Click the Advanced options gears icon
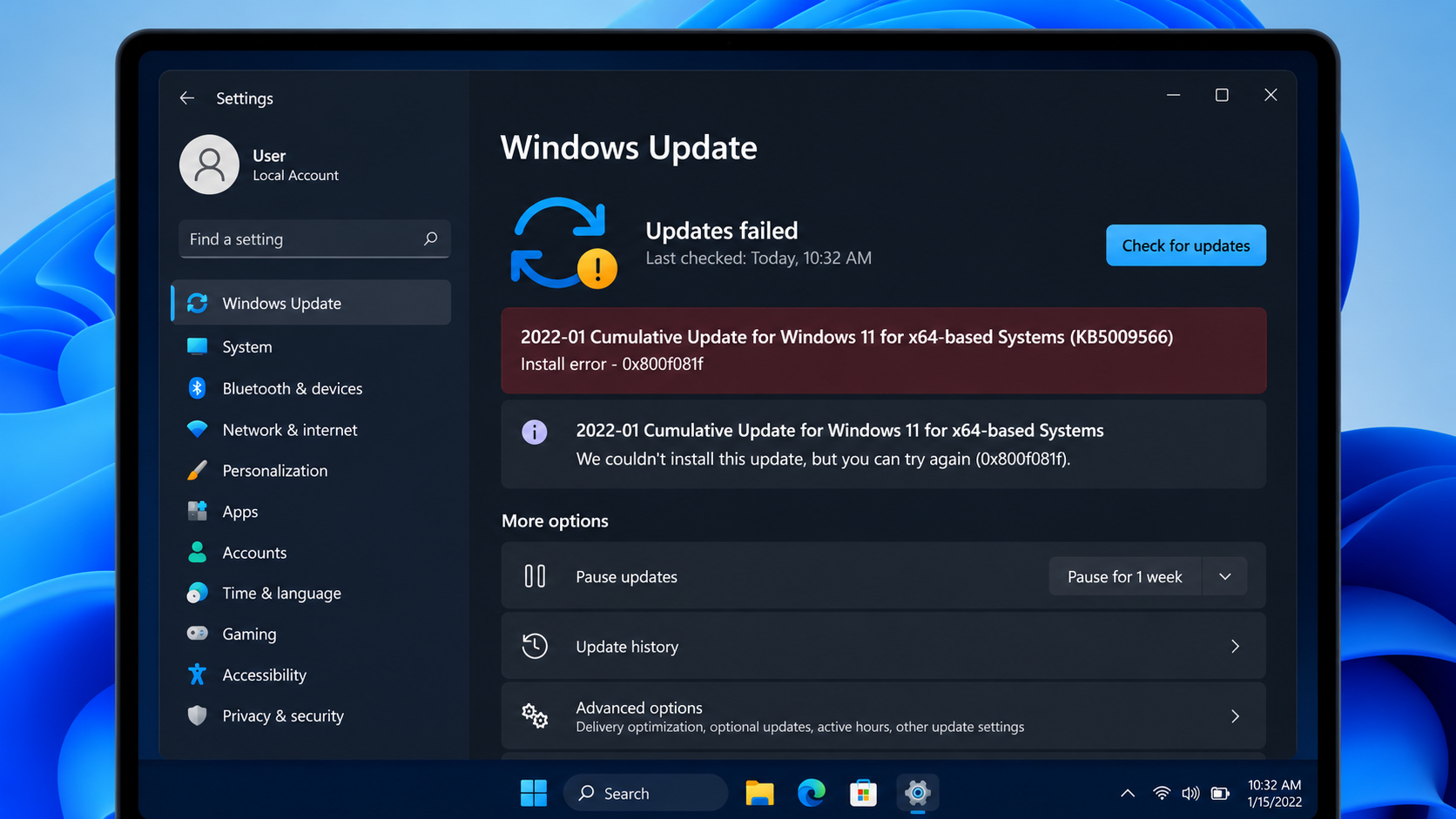Viewport: 1456px width, 819px height. coord(535,715)
